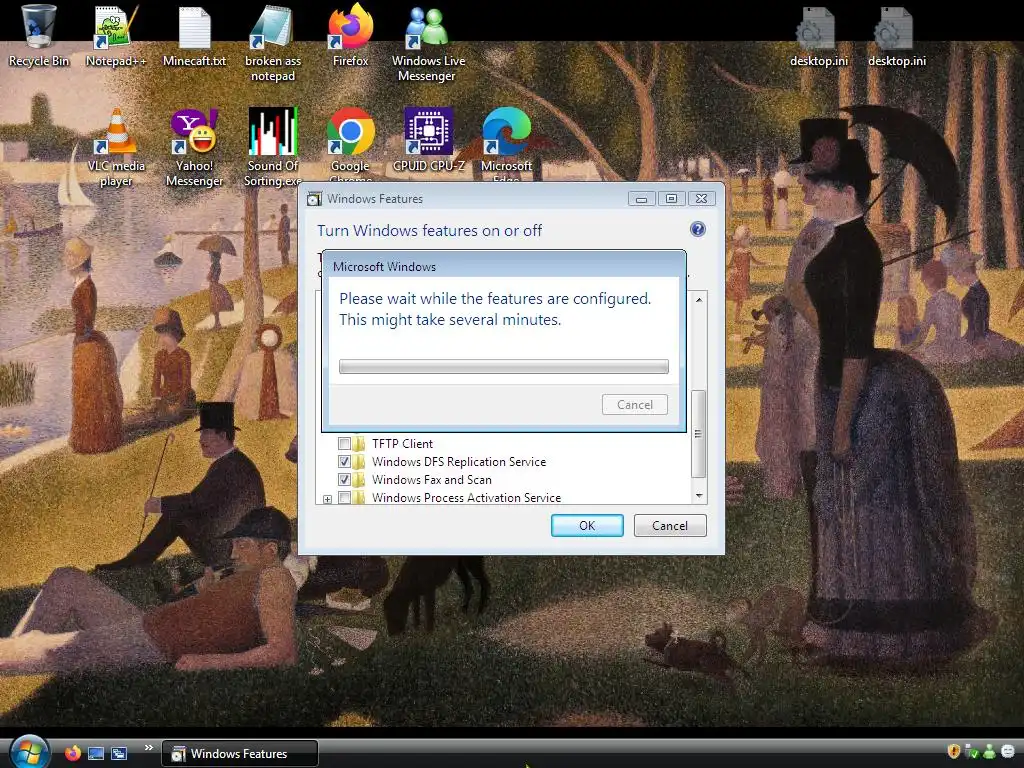This screenshot has height=768, width=1024.
Task: Click OK in Windows Features dialog
Action: click(x=587, y=526)
